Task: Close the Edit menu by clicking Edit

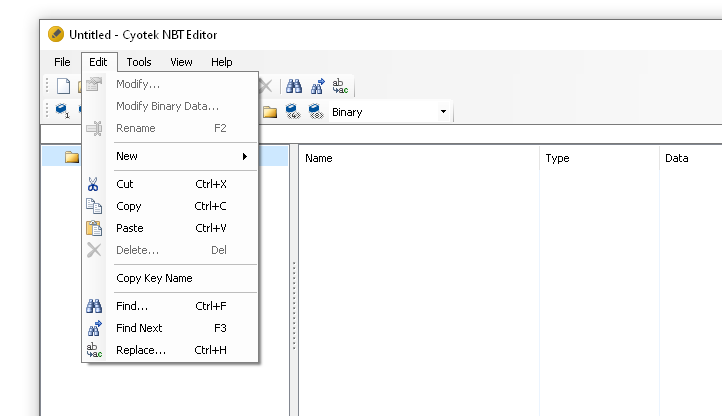Action: coord(98,62)
